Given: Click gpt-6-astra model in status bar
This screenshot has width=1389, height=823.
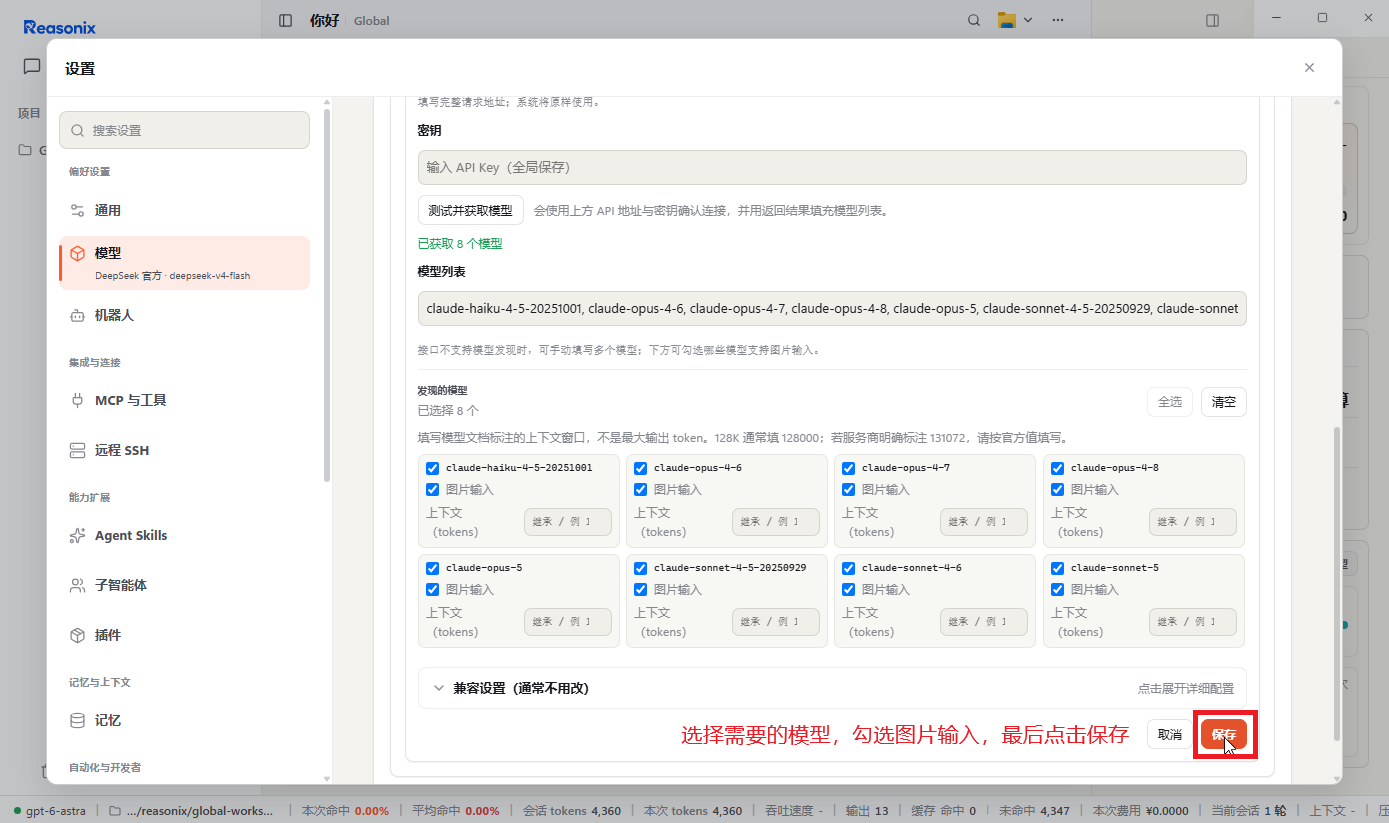Looking at the screenshot, I should tap(52, 811).
